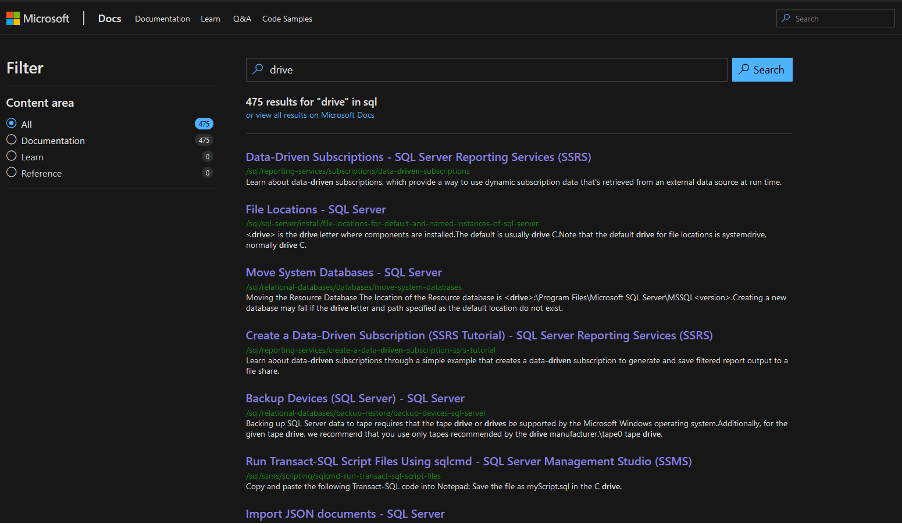Open the Docs home link
The height and width of the screenshot is (524, 902).
(x=109, y=18)
